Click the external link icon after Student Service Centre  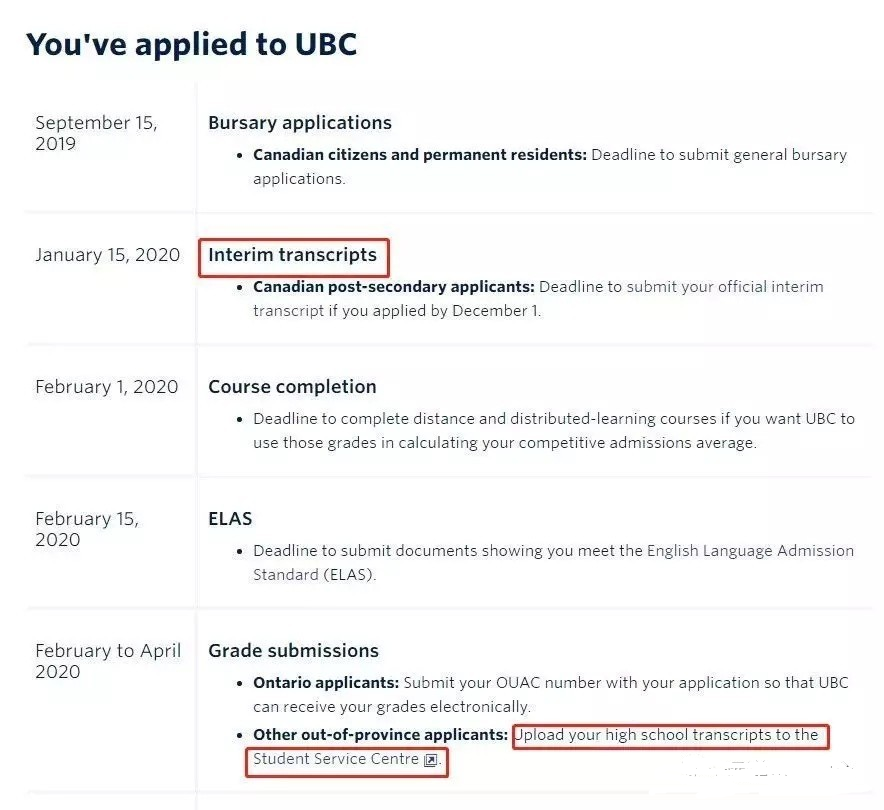430,760
